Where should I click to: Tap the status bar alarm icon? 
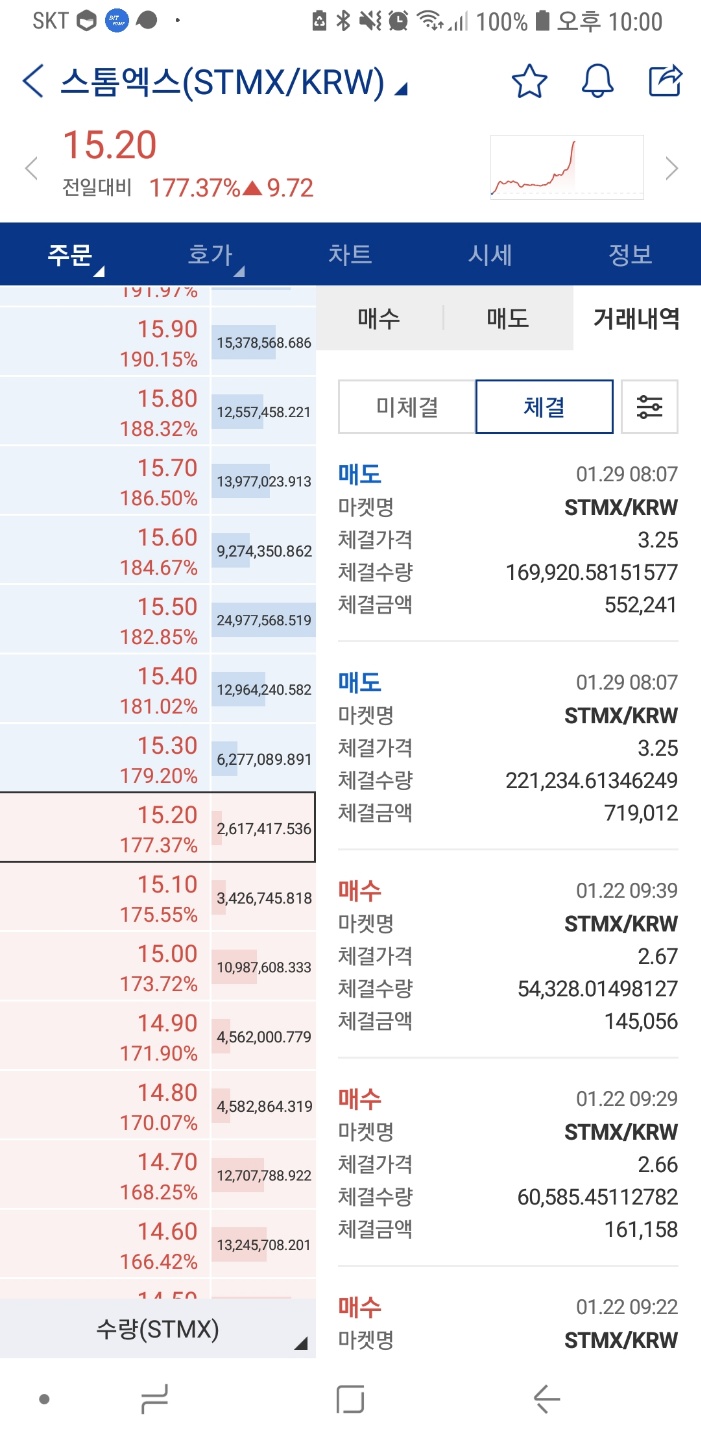point(398,21)
